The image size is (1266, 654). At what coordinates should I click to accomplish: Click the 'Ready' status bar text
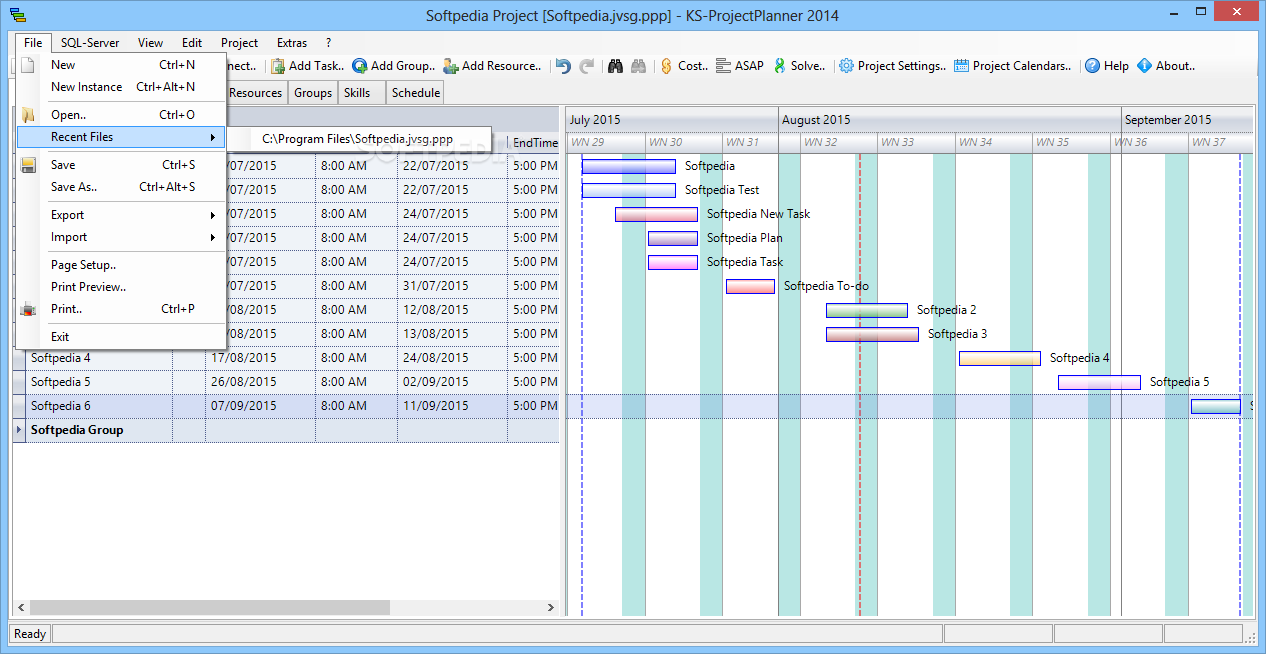(30, 634)
